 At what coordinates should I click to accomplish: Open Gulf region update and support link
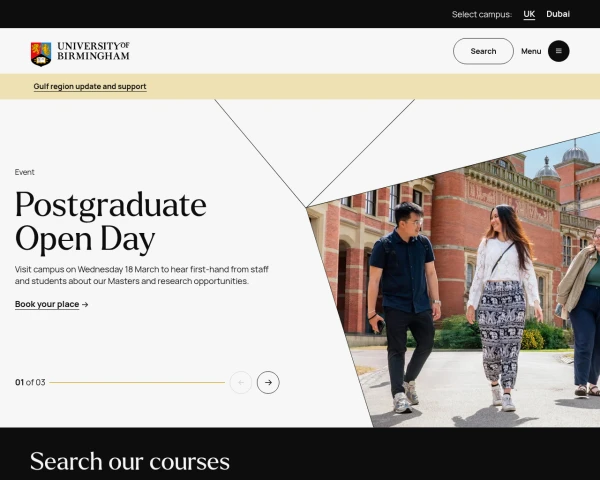(90, 87)
